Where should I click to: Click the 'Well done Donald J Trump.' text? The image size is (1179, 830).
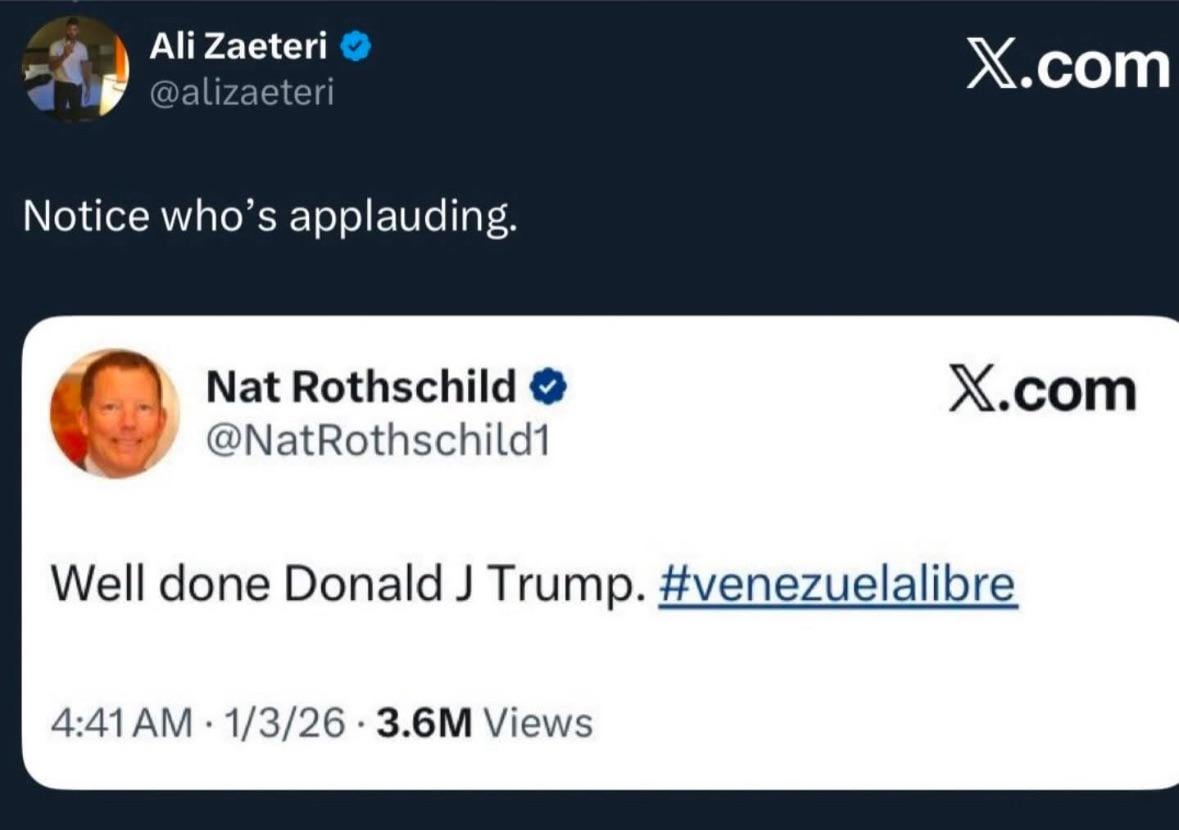coord(348,585)
